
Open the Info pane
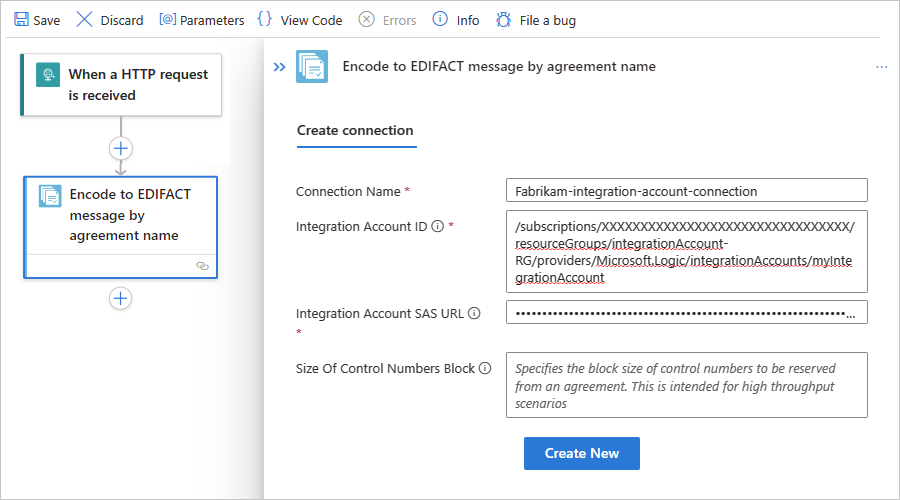456,20
